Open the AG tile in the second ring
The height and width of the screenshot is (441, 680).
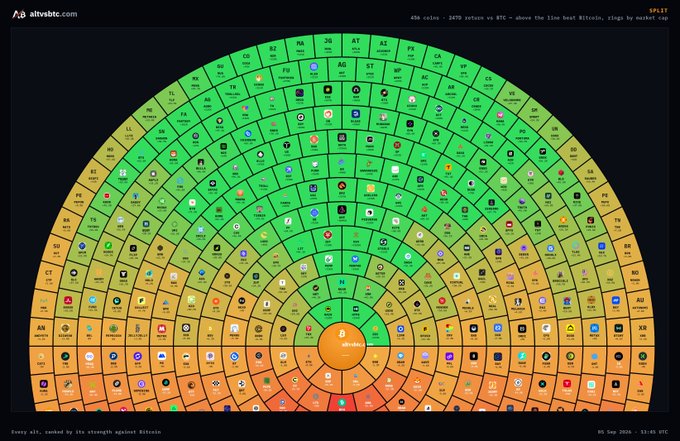[342, 68]
